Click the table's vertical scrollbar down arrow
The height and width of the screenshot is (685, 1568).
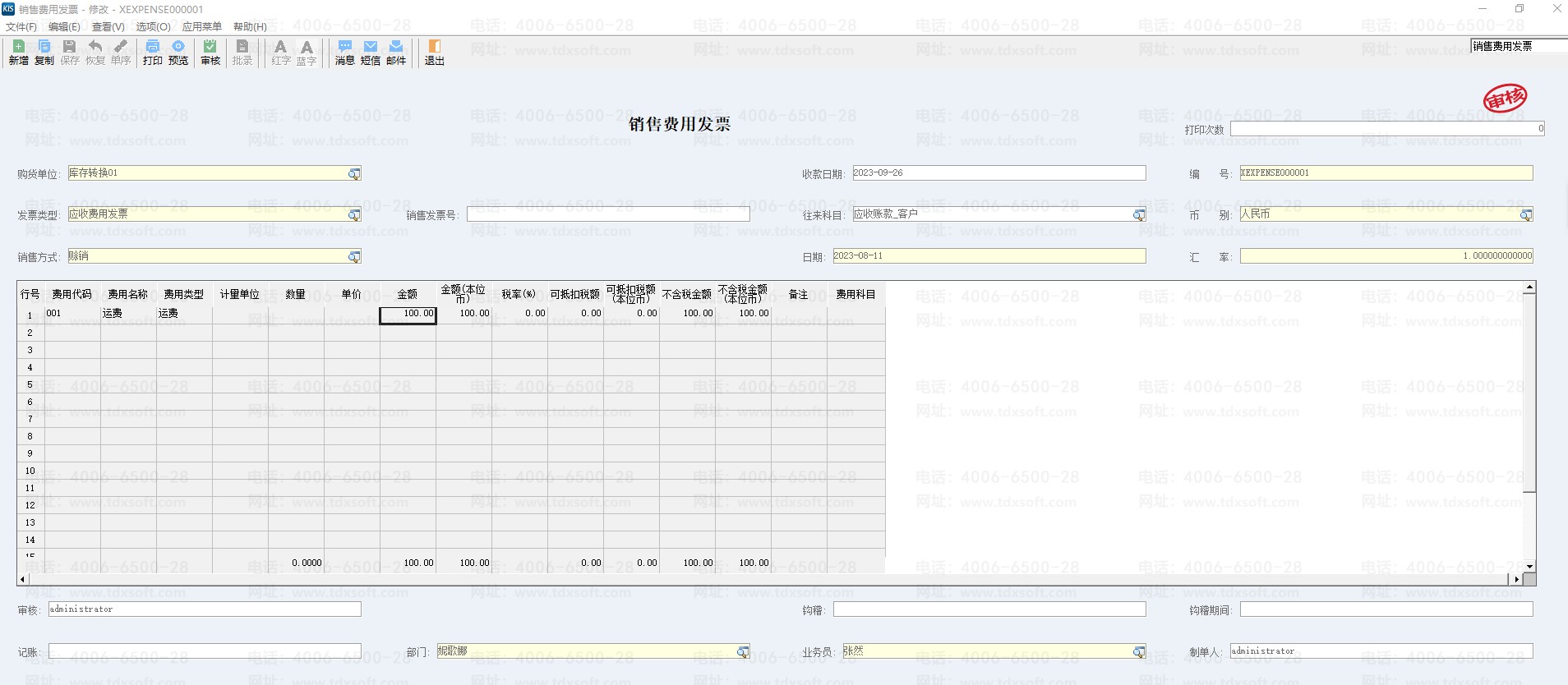pos(1529,566)
